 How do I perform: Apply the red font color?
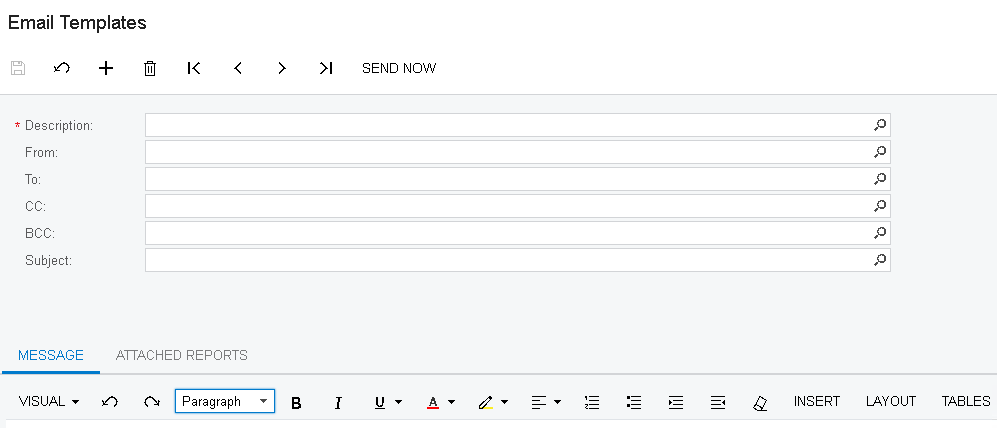(433, 402)
